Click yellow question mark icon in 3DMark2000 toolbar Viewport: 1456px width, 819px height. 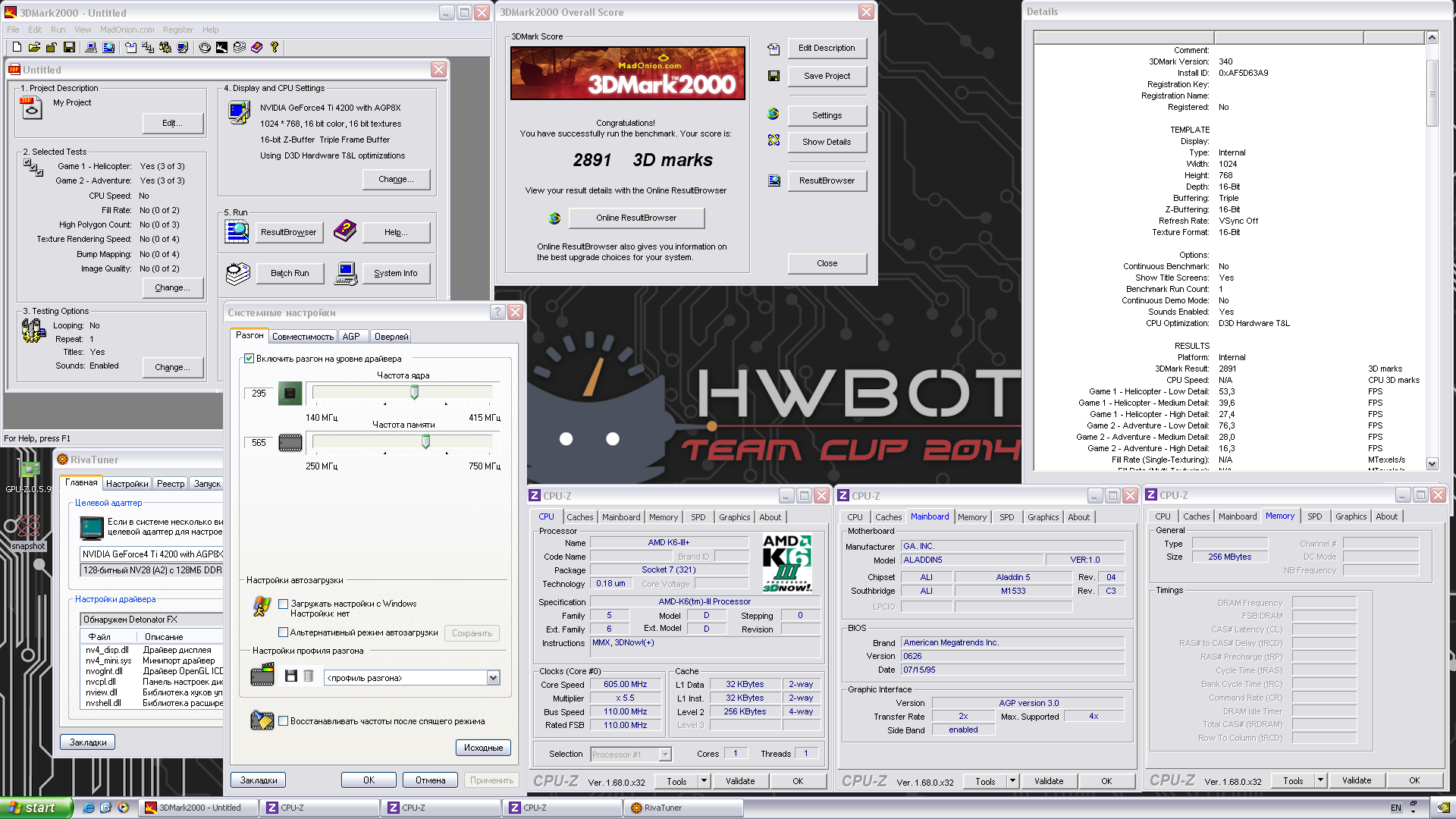click(x=275, y=47)
